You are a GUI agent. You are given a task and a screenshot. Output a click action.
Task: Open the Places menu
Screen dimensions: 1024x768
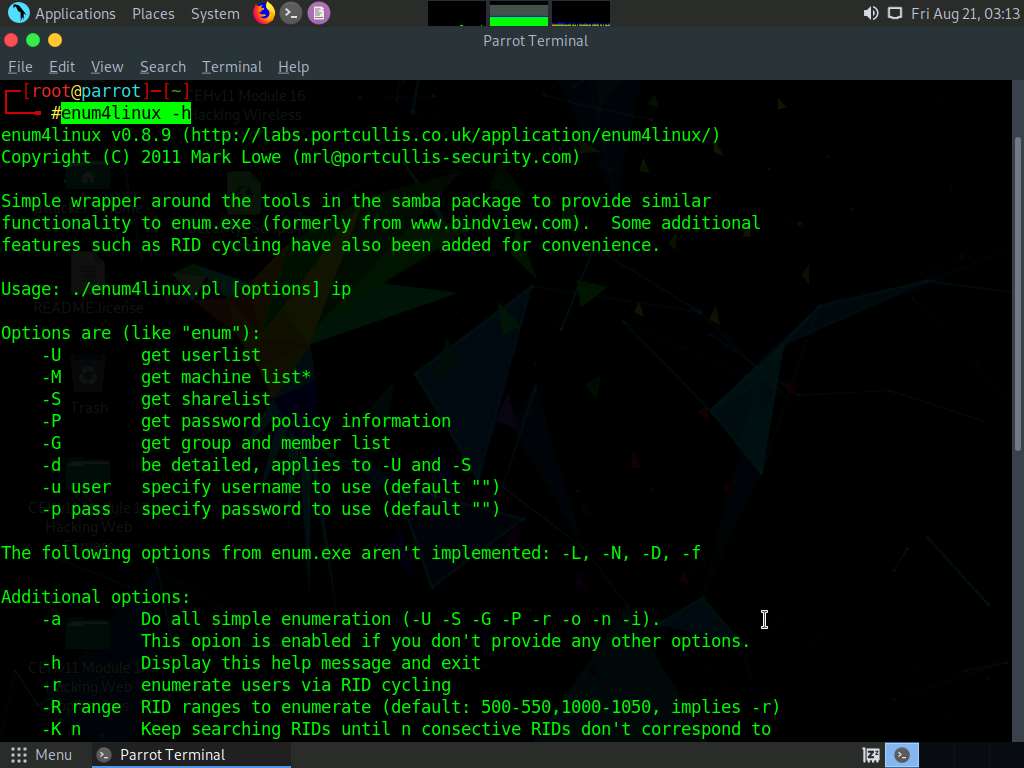[153, 14]
